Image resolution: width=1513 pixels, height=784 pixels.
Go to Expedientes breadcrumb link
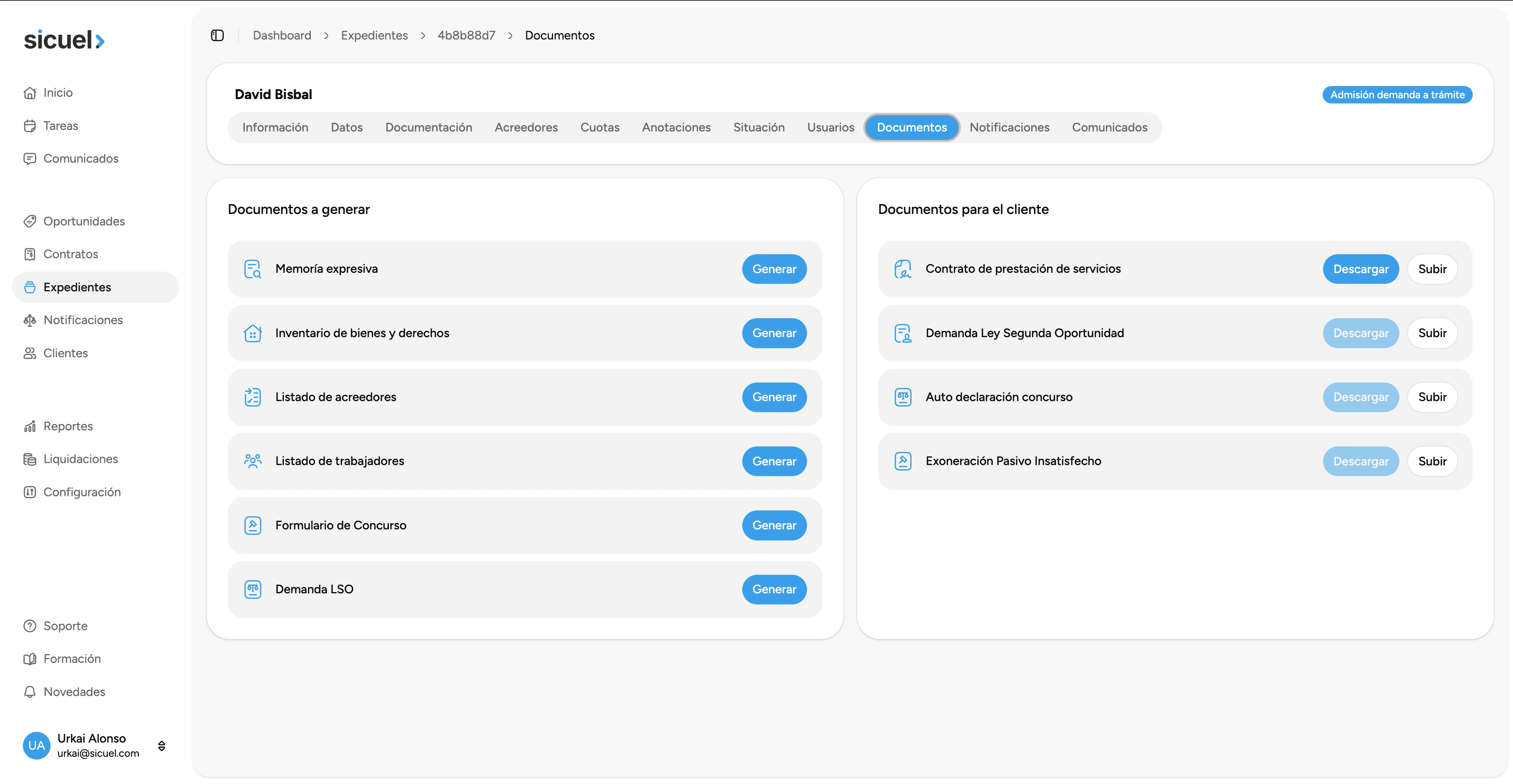[374, 35]
